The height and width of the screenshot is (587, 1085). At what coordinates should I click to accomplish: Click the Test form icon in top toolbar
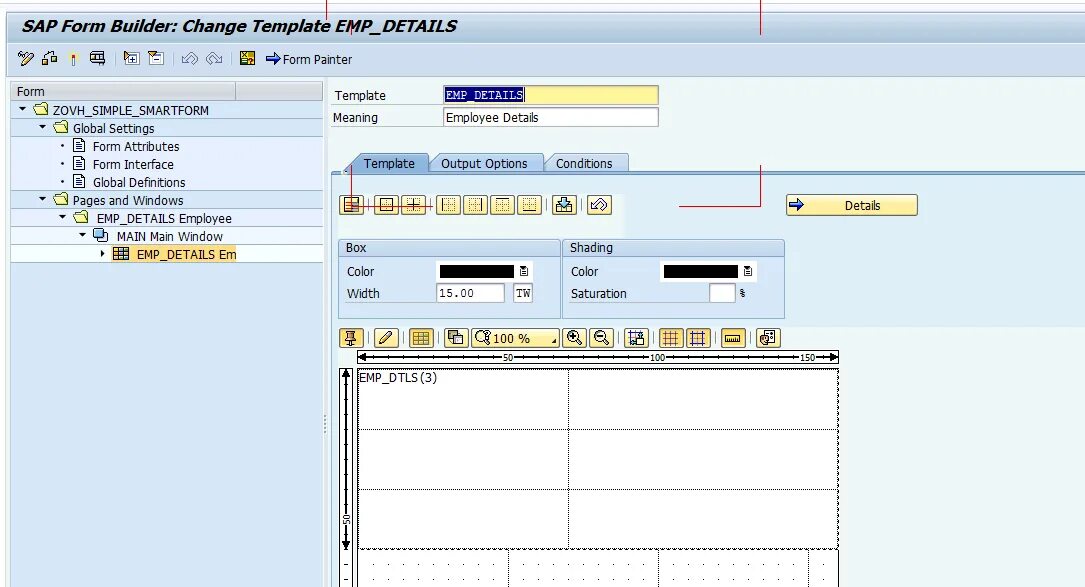tap(98, 59)
